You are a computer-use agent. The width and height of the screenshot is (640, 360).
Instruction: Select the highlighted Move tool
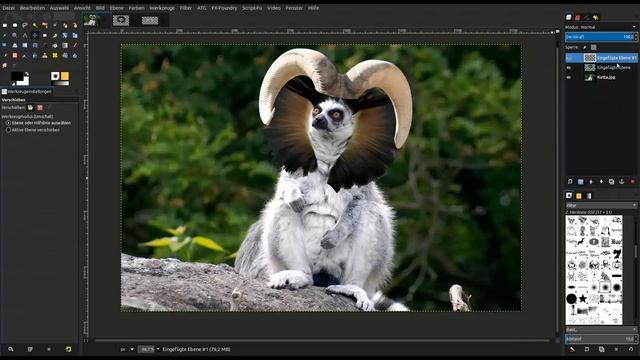(x=35, y=36)
